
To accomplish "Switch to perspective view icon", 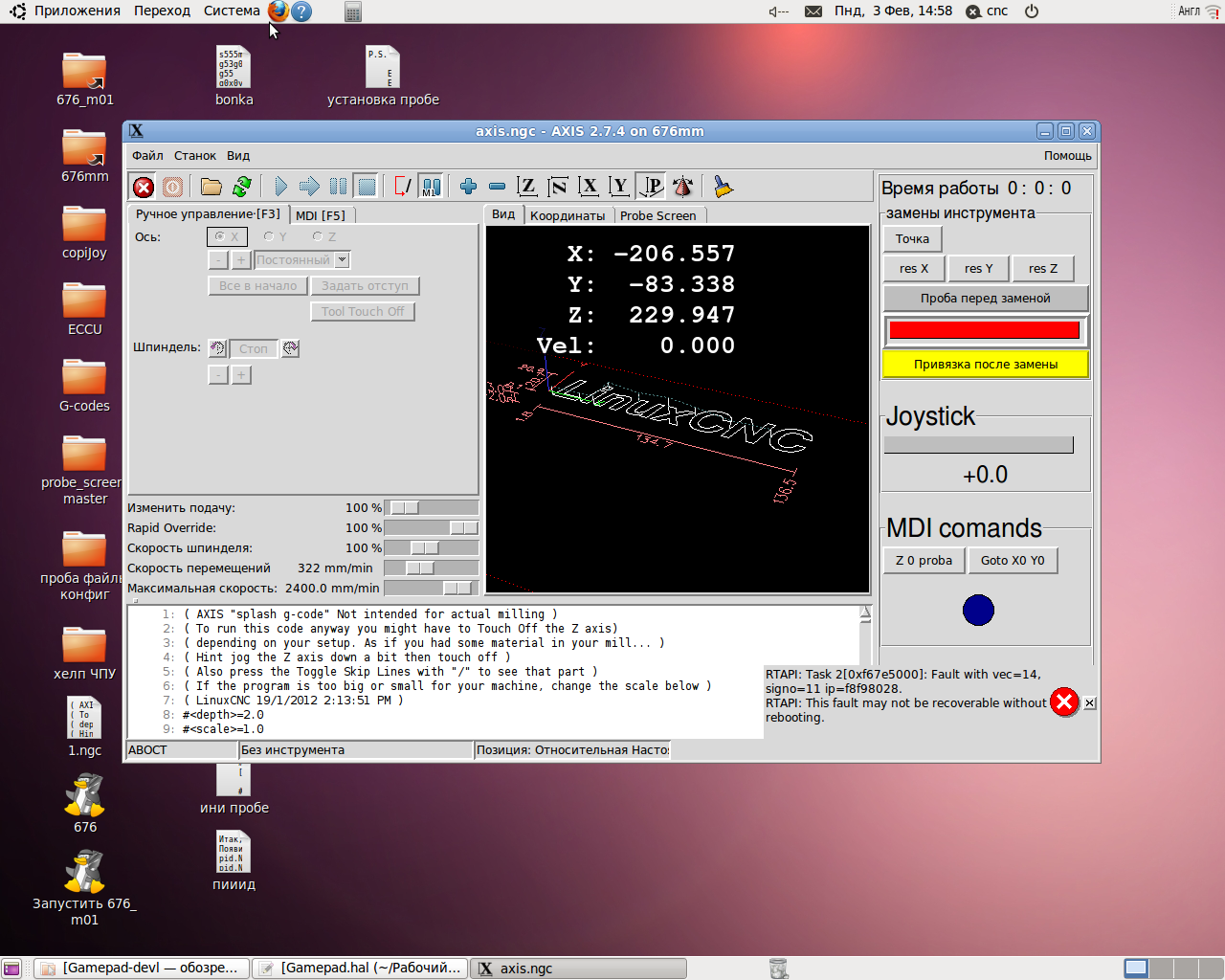I will [x=652, y=187].
